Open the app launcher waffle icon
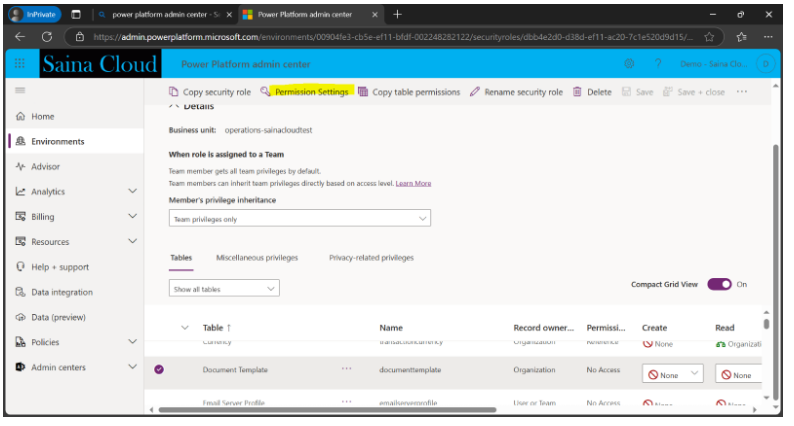 pos(20,63)
